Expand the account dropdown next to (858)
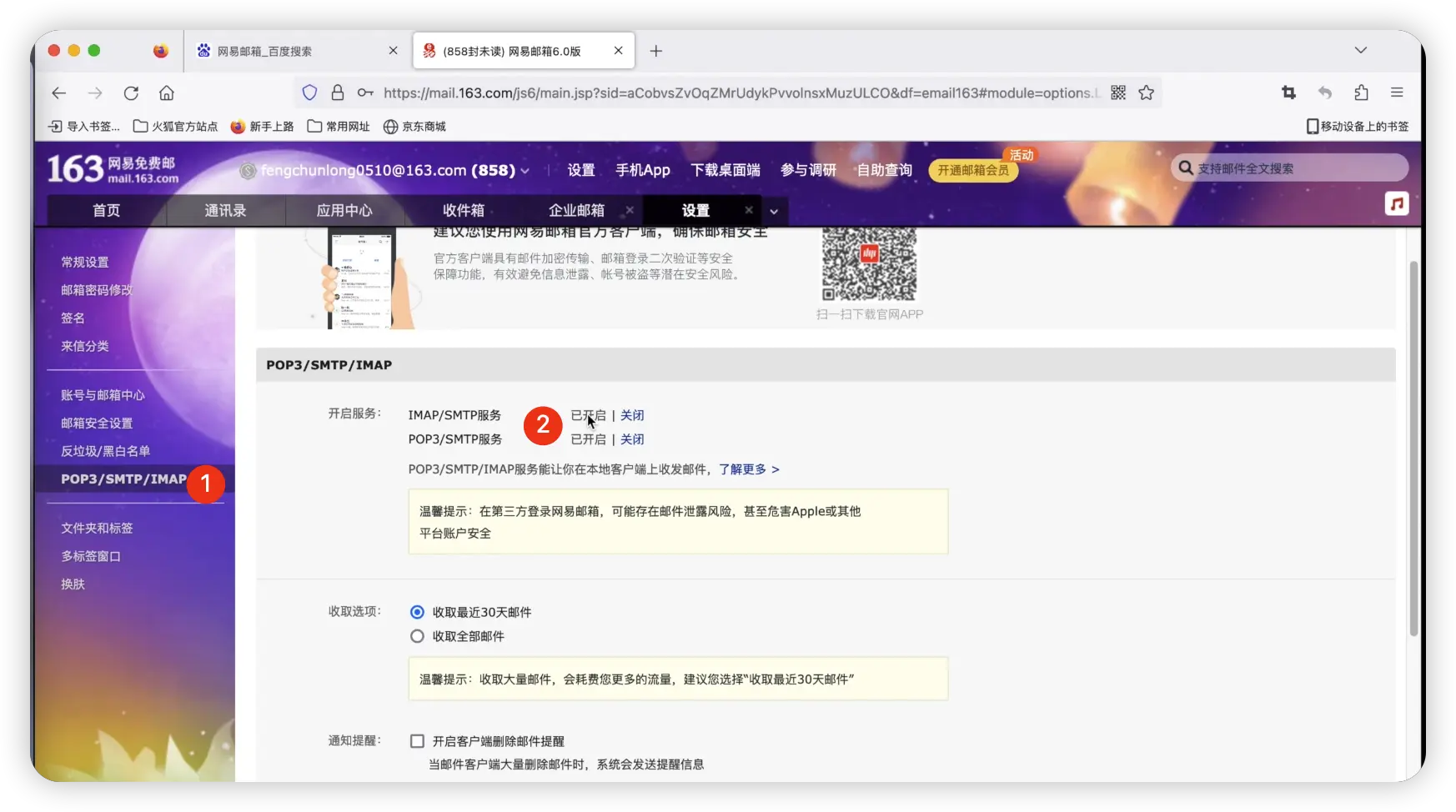 (x=525, y=171)
